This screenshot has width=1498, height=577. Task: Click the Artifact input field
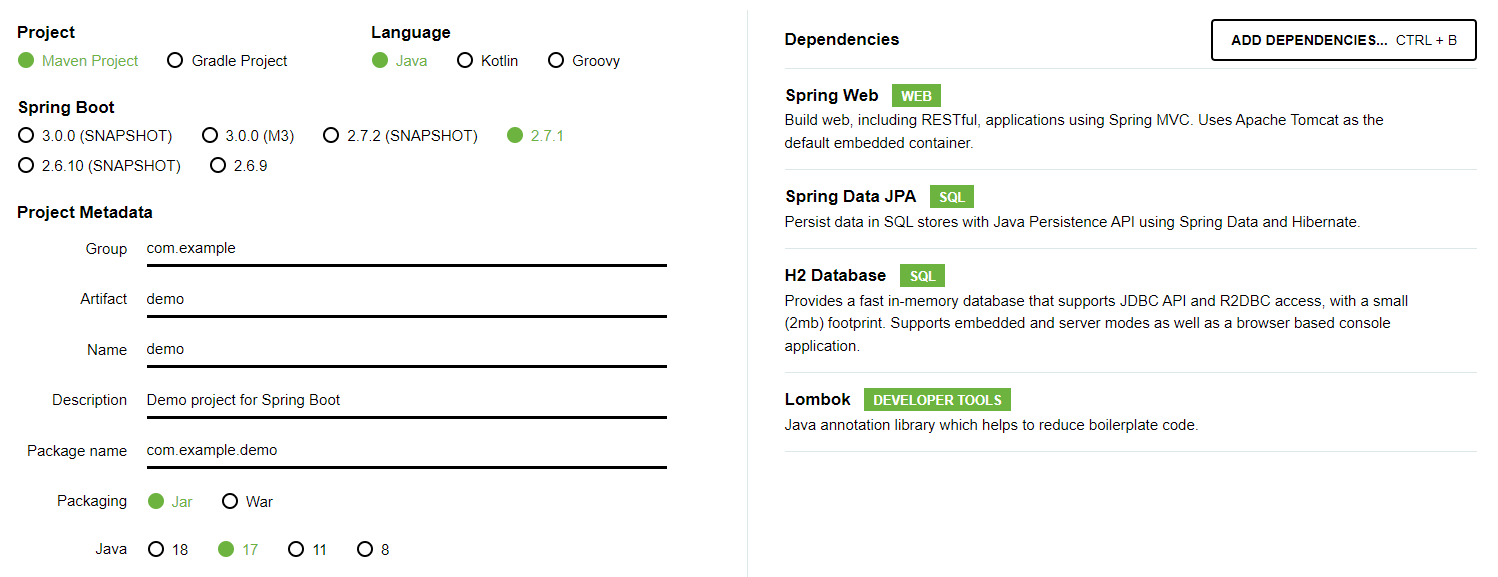(406, 299)
